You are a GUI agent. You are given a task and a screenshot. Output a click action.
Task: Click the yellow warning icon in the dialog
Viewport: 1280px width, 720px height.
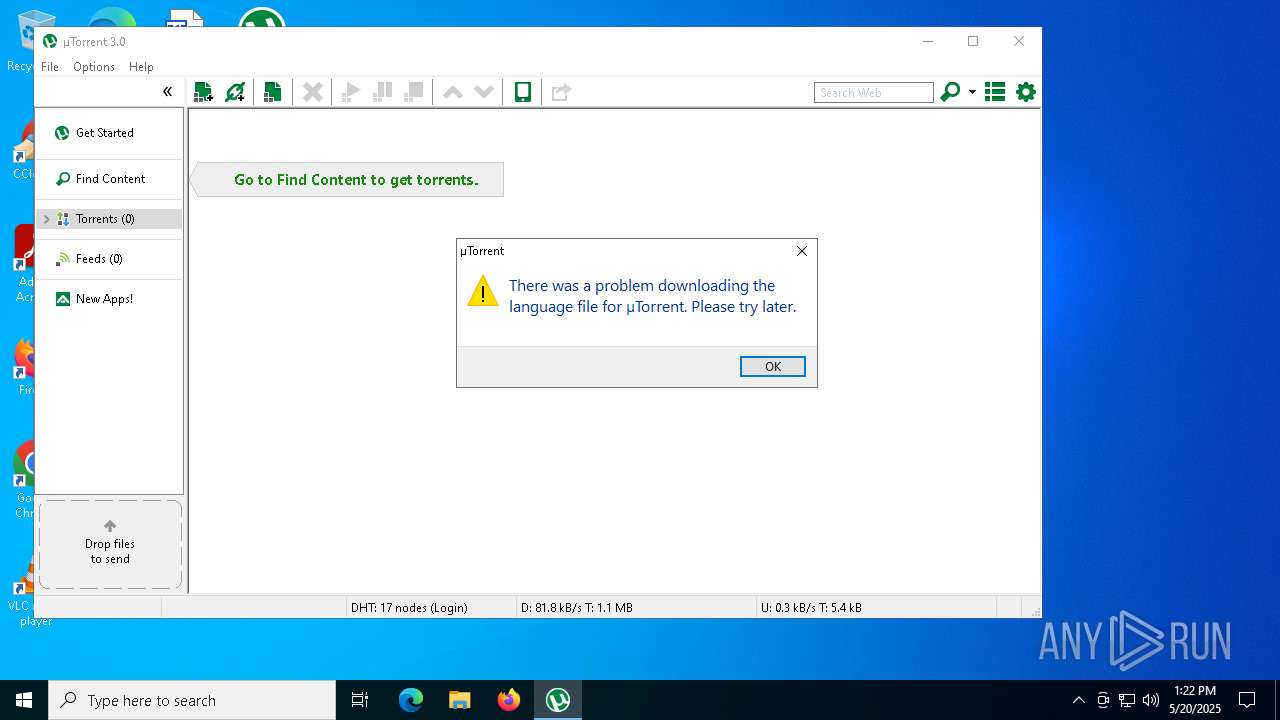click(x=483, y=291)
